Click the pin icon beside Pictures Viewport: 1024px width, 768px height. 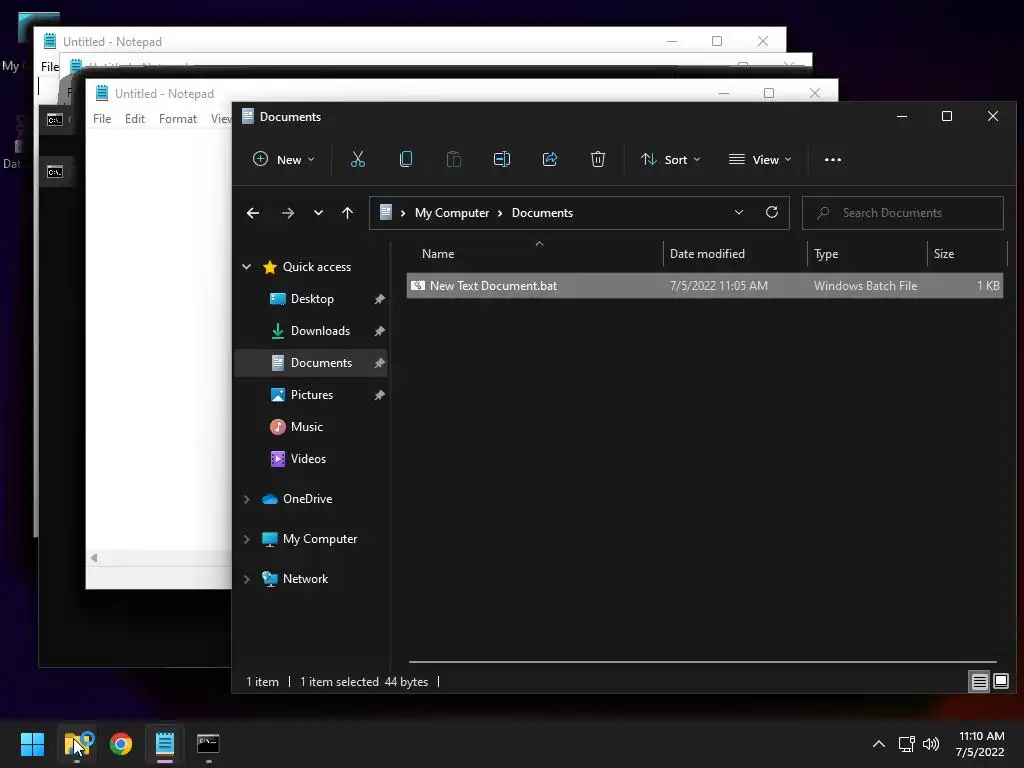coord(379,395)
